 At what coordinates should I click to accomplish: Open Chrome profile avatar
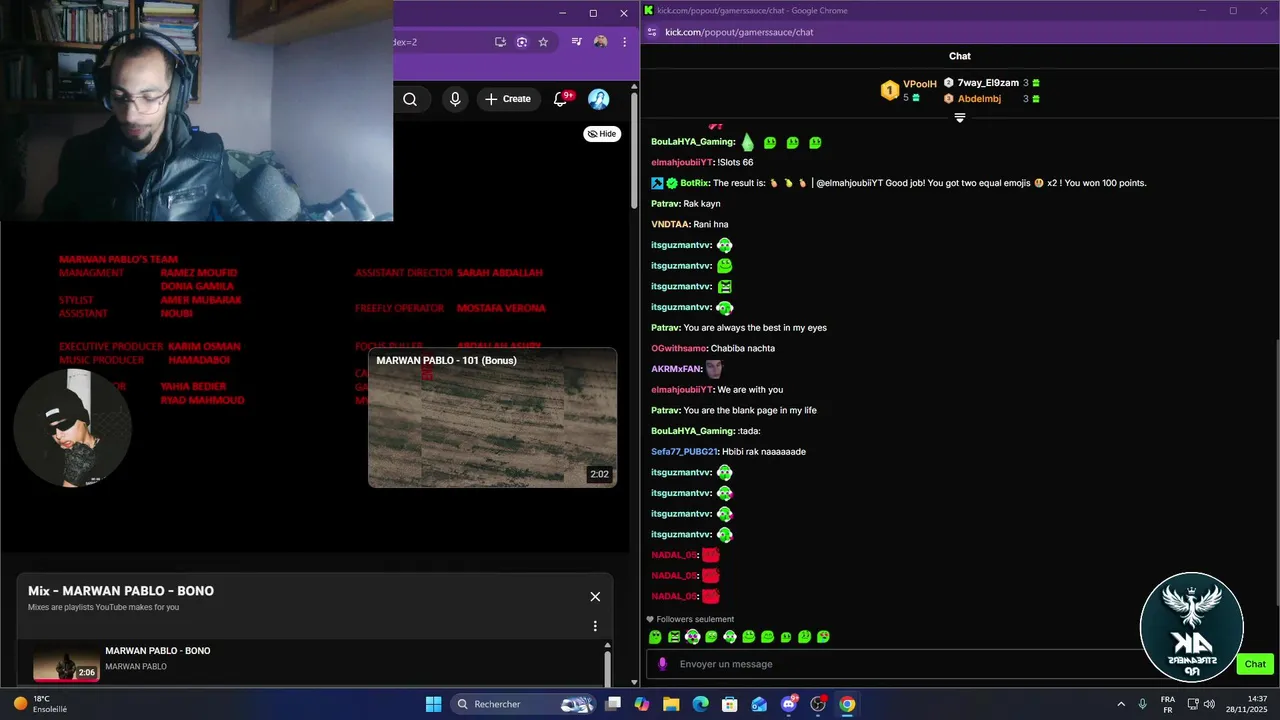coord(600,42)
